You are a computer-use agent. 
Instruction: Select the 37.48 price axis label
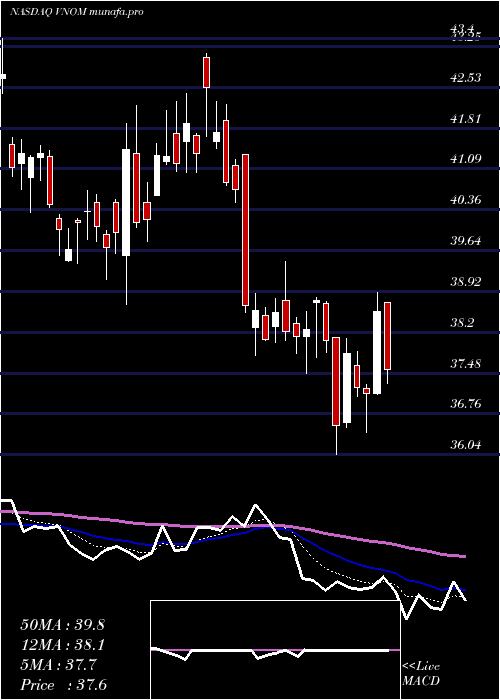(466, 363)
